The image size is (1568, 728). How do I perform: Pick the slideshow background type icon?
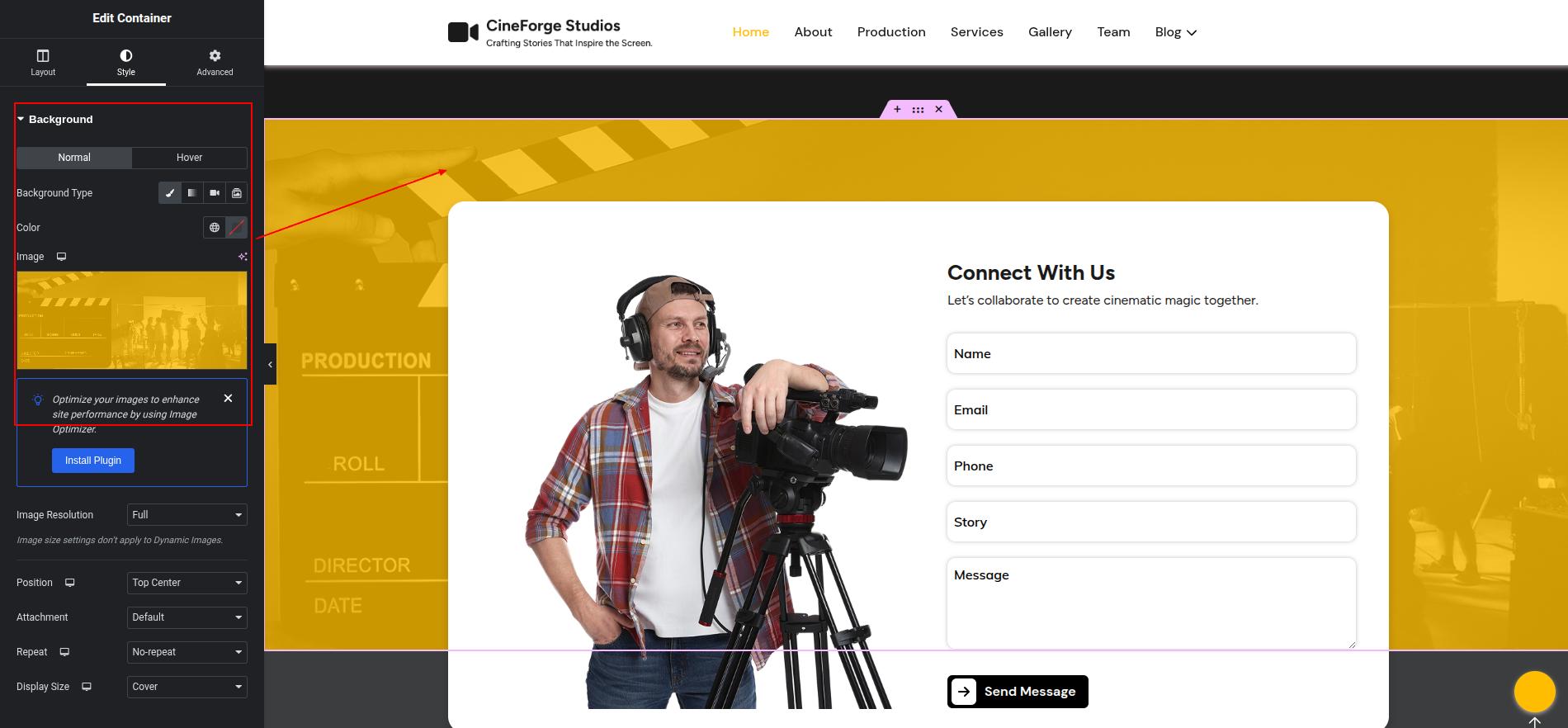[237, 193]
